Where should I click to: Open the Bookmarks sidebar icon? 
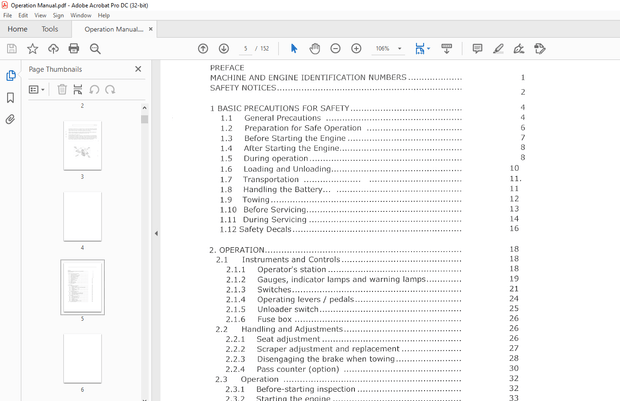pyautogui.click(x=11, y=98)
